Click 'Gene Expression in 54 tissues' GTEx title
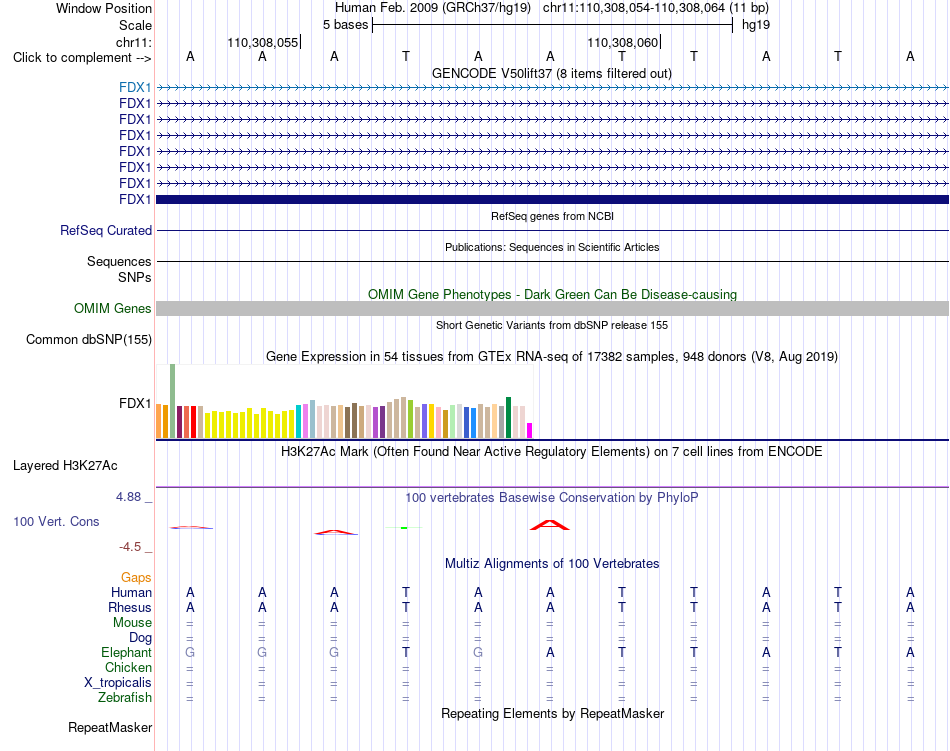This screenshot has height=751, width=950. pyautogui.click(x=552, y=356)
